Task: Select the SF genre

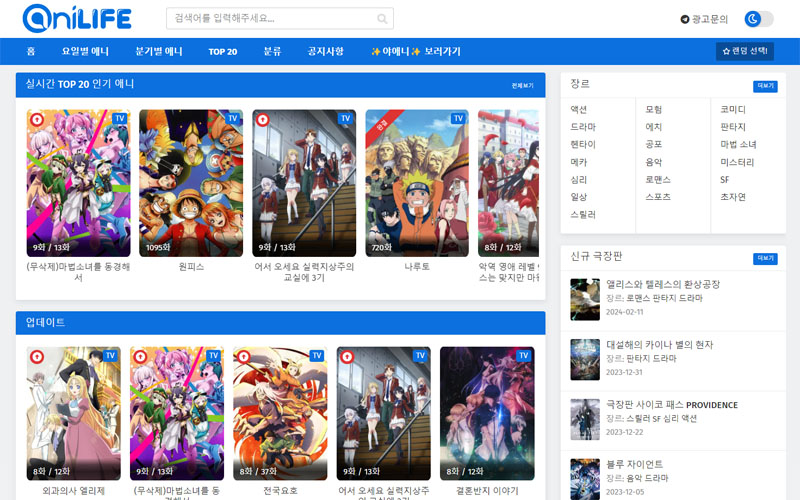Action: tap(724, 180)
